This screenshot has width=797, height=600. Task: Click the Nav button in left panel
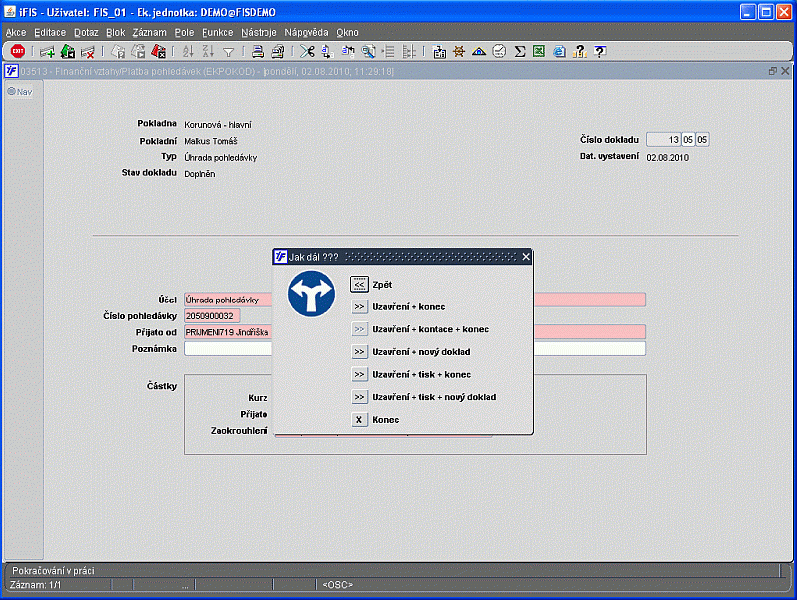(19, 92)
